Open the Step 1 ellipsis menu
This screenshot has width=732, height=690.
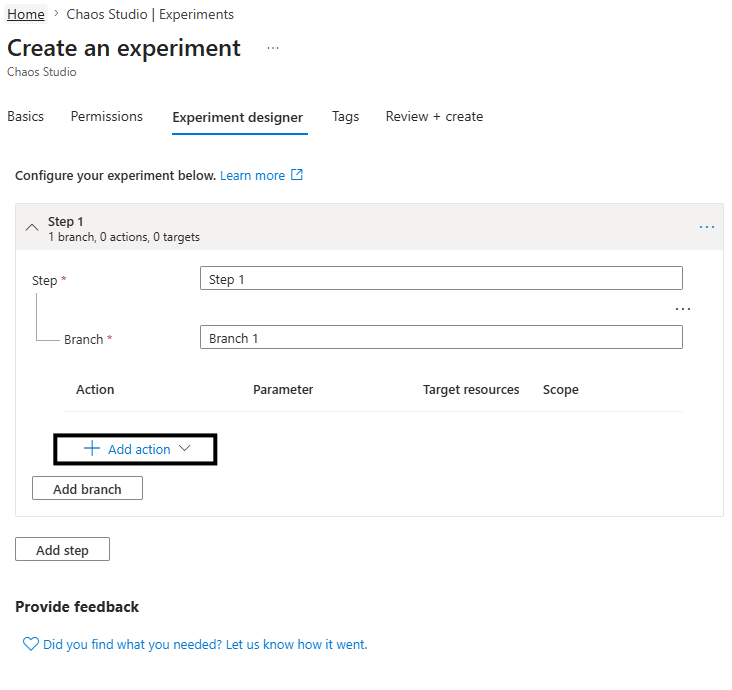(706, 227)
